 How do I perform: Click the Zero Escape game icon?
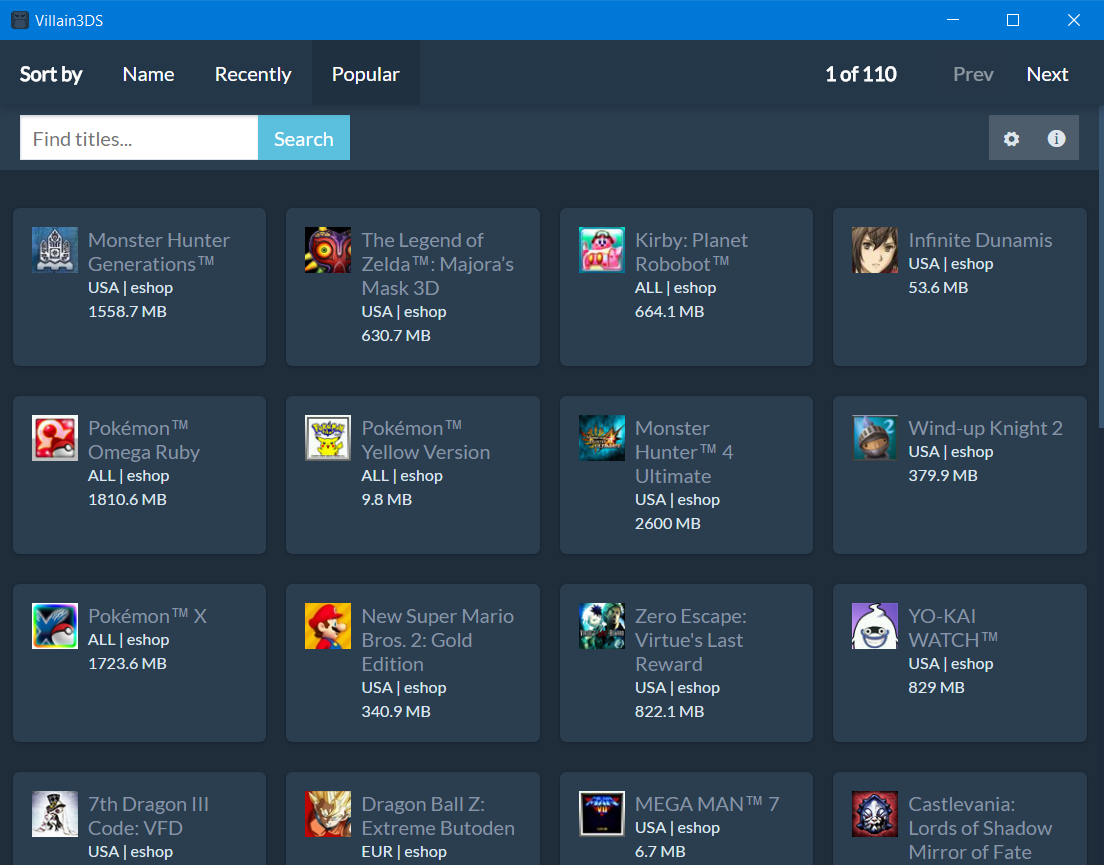coord(602,626)
